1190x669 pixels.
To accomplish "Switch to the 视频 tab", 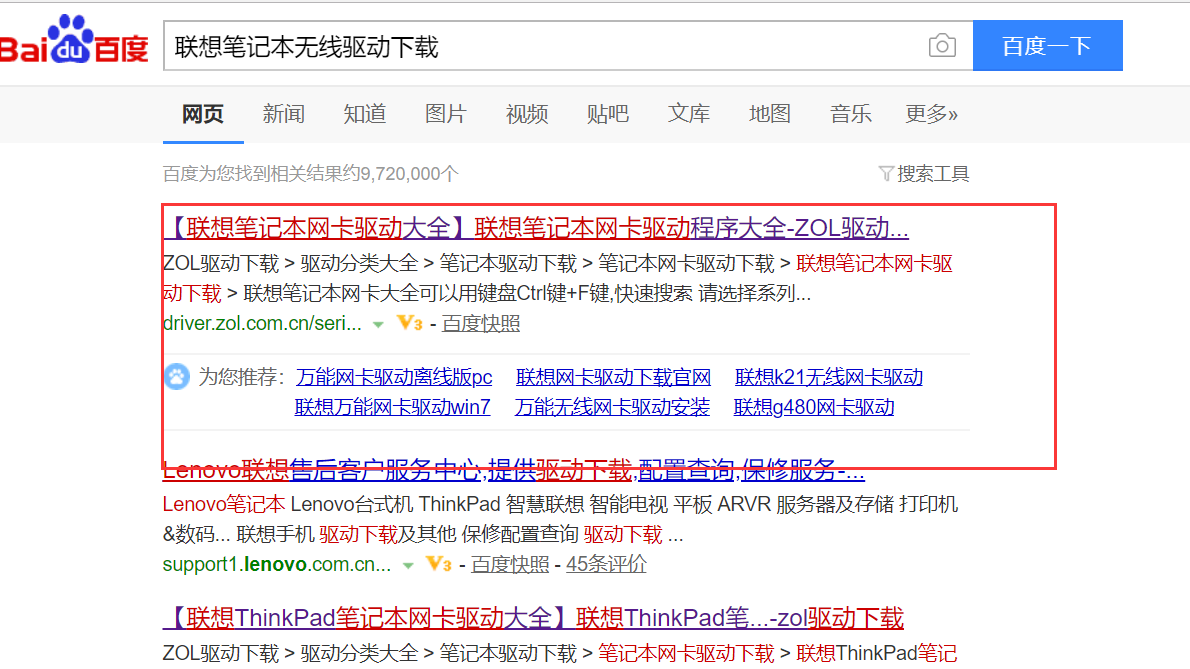I will (x=527, y=114).
